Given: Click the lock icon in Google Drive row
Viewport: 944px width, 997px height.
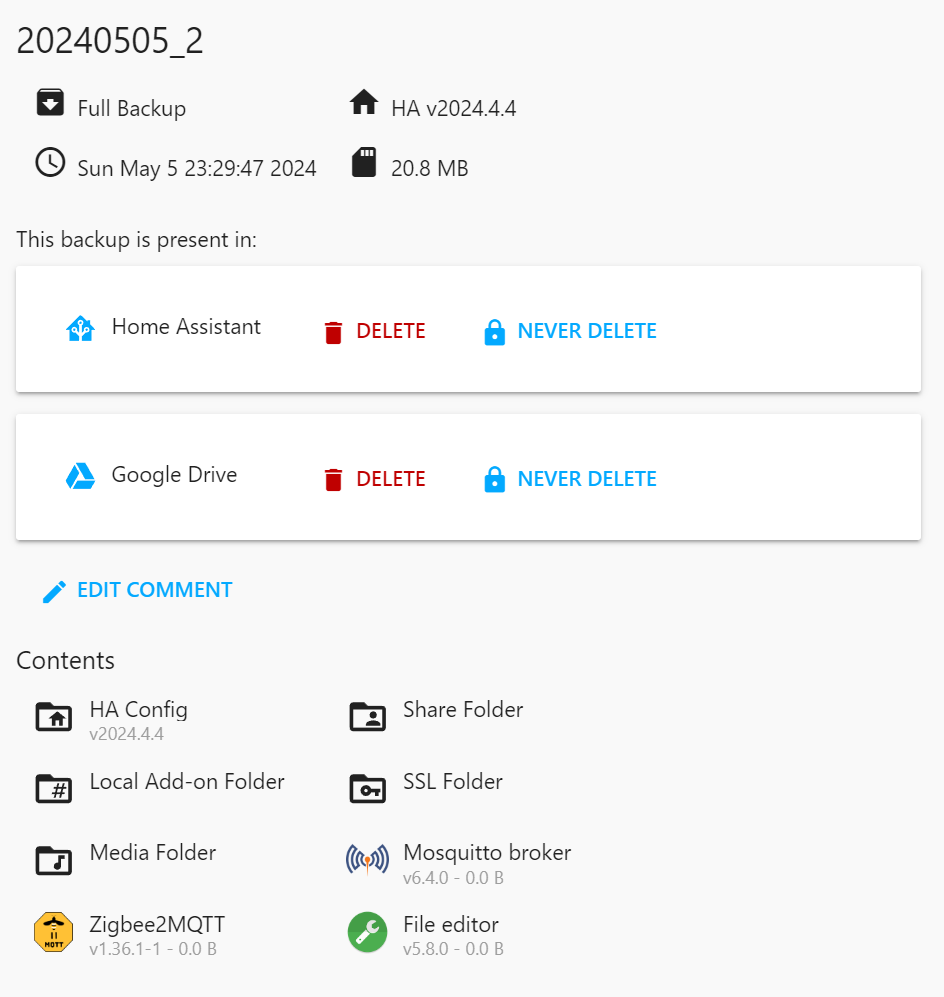Looking at the screenshot, I should click(495, 479).
